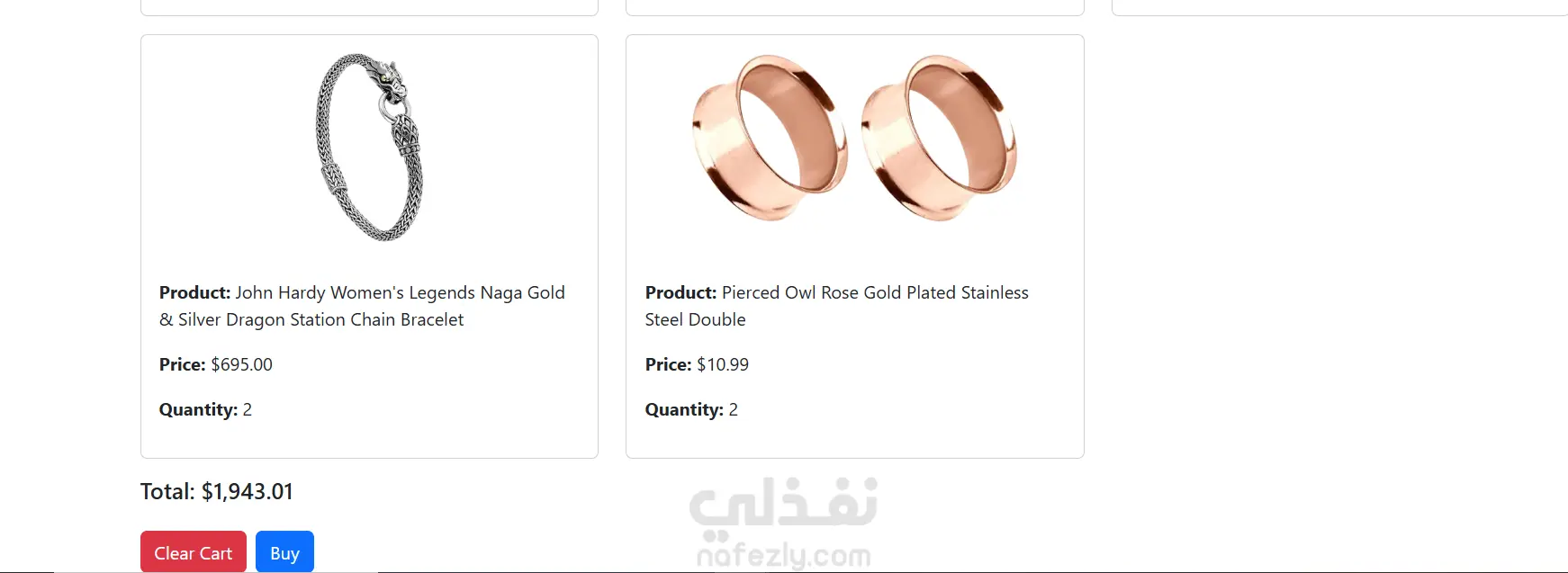This screenshot has width=1568, height=573.
Task: Click the red Clear Cart button
Action: coord(193,552)
